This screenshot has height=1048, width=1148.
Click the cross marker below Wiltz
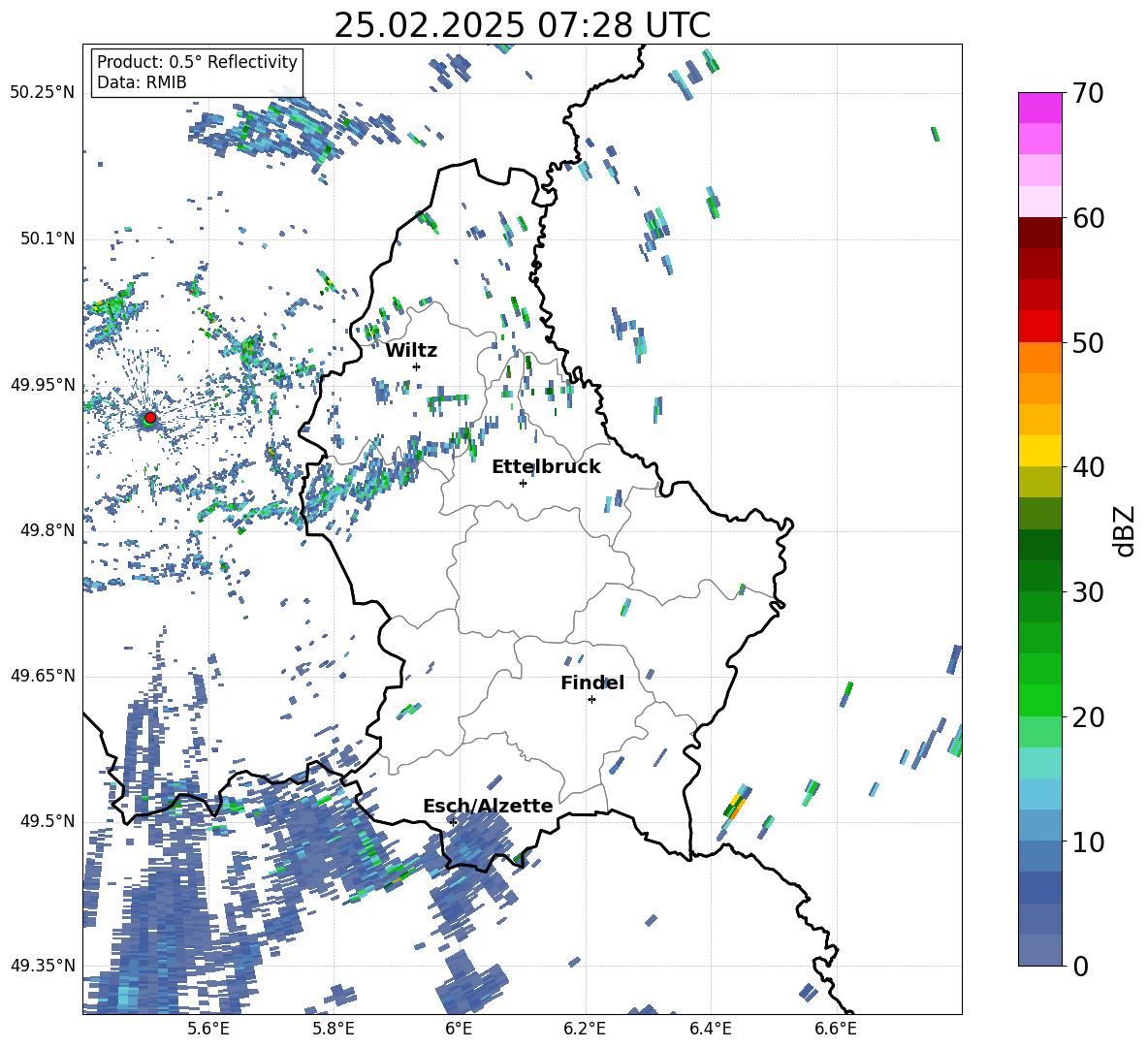(x=417, y=366)
